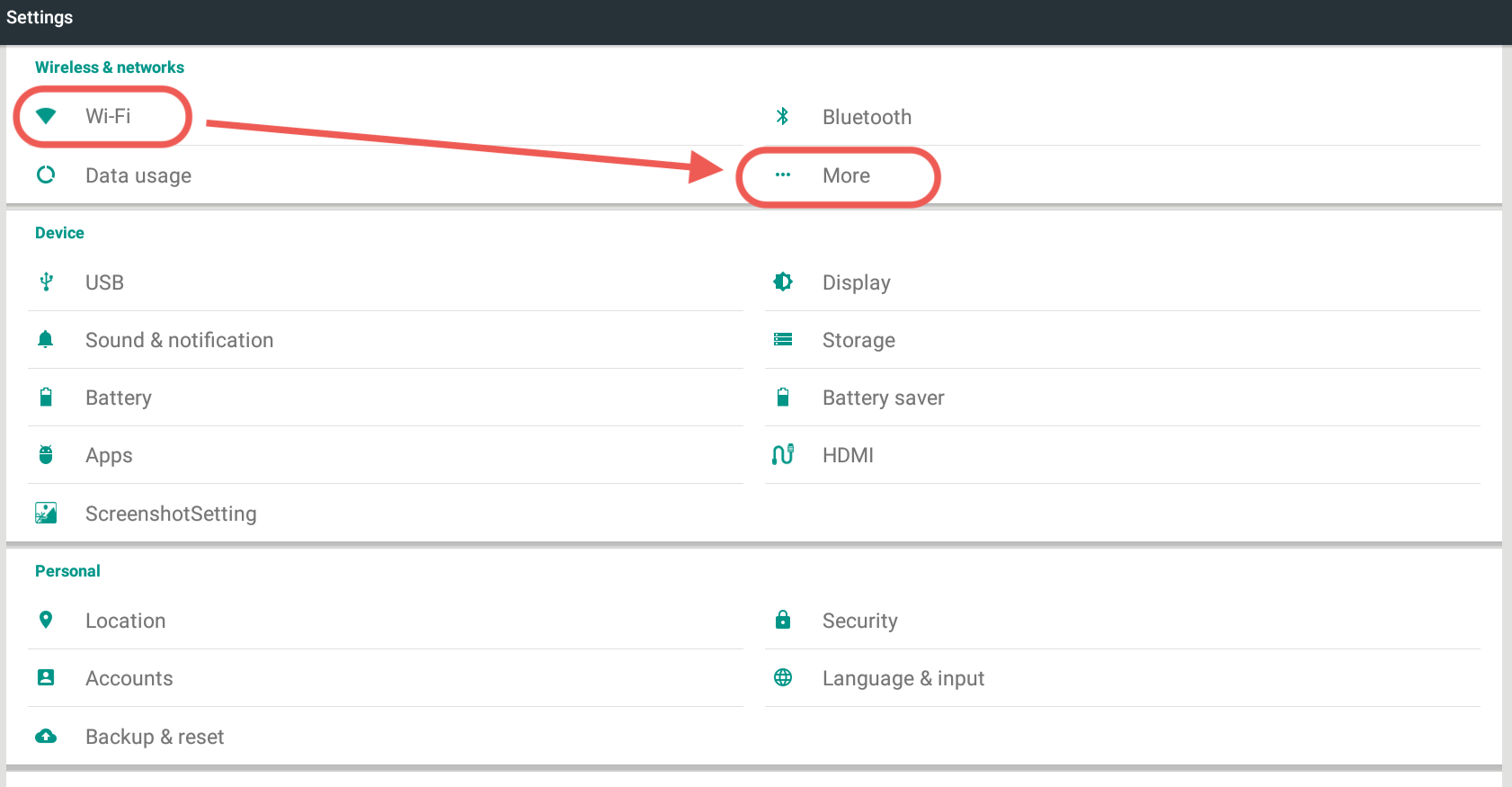Click the Settings title in top bar
Screen dimensions: 1512x787
(x=40, y=17)
